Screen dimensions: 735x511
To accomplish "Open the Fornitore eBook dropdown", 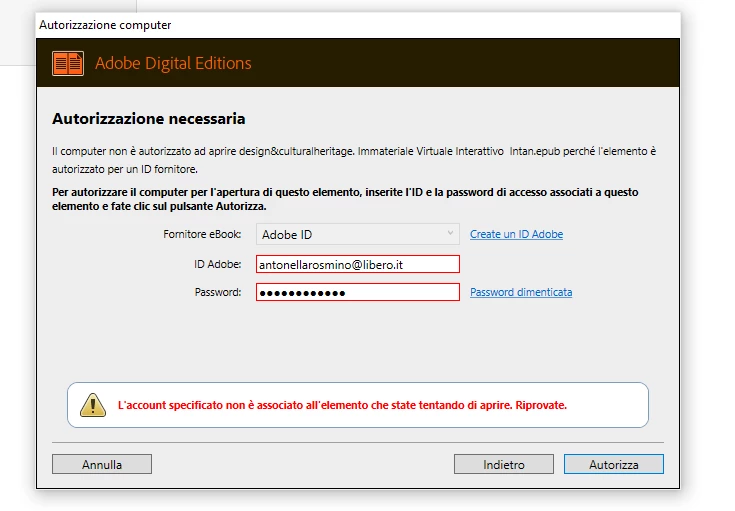I will (358, 234).
